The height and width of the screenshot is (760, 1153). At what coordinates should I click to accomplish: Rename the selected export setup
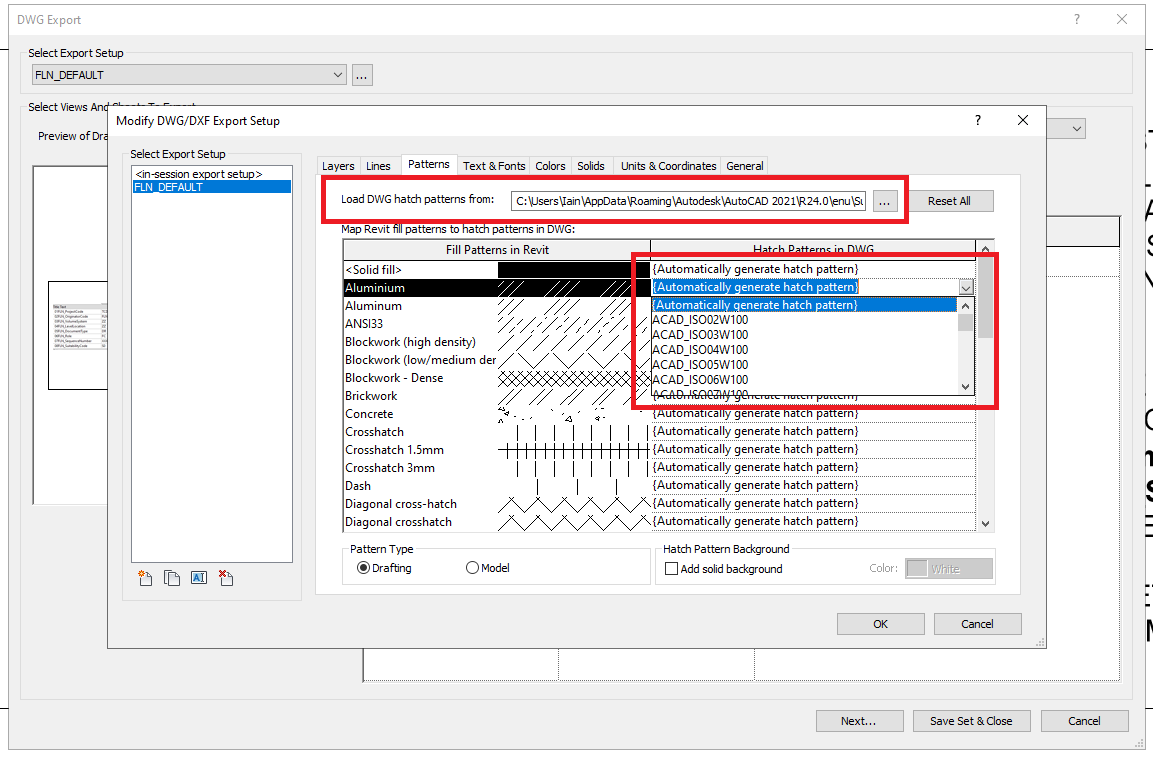coord(197,578)
